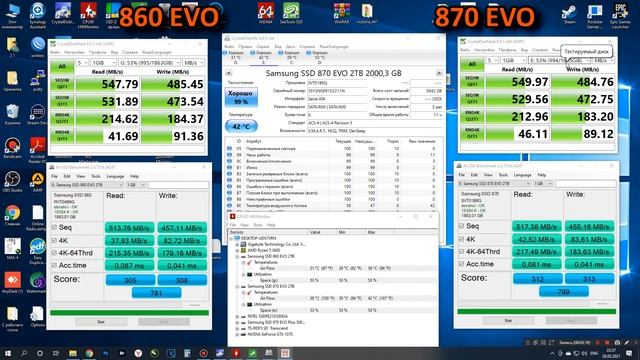Viewport: 640px width, 360px height.
Task: Click SEQ1M Q8T1 button in left CrystalDiskMark
Action: tap(62, 84)
